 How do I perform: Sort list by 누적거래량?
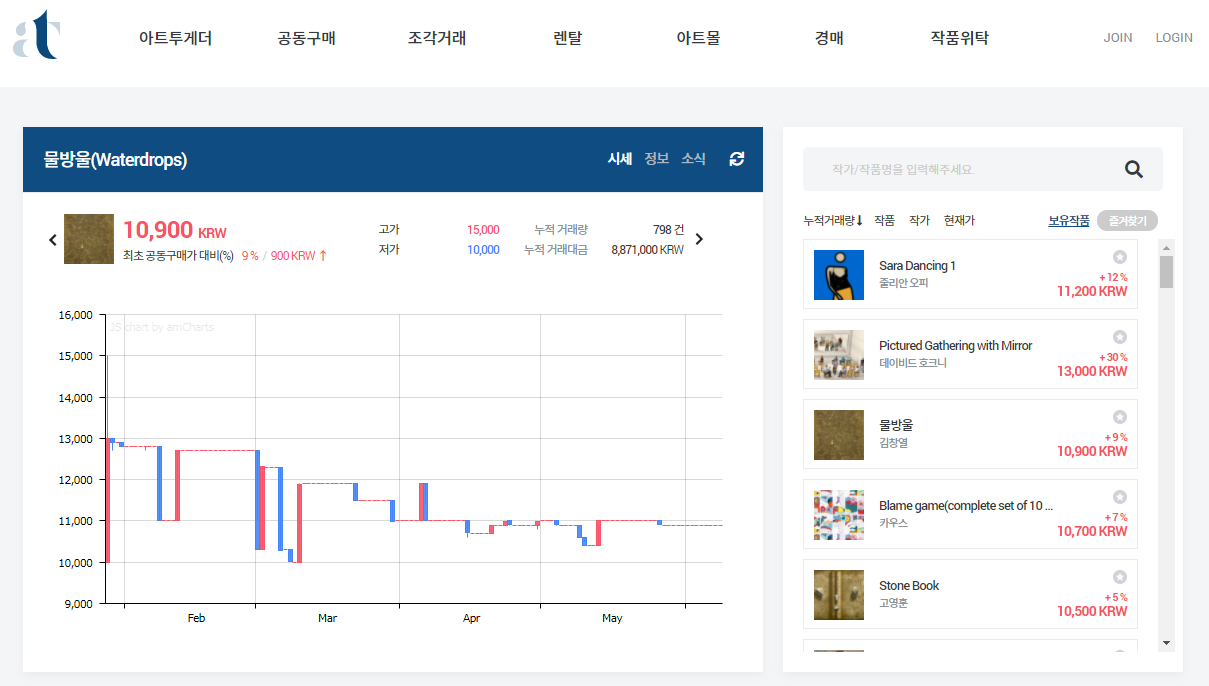click(833, 220)
